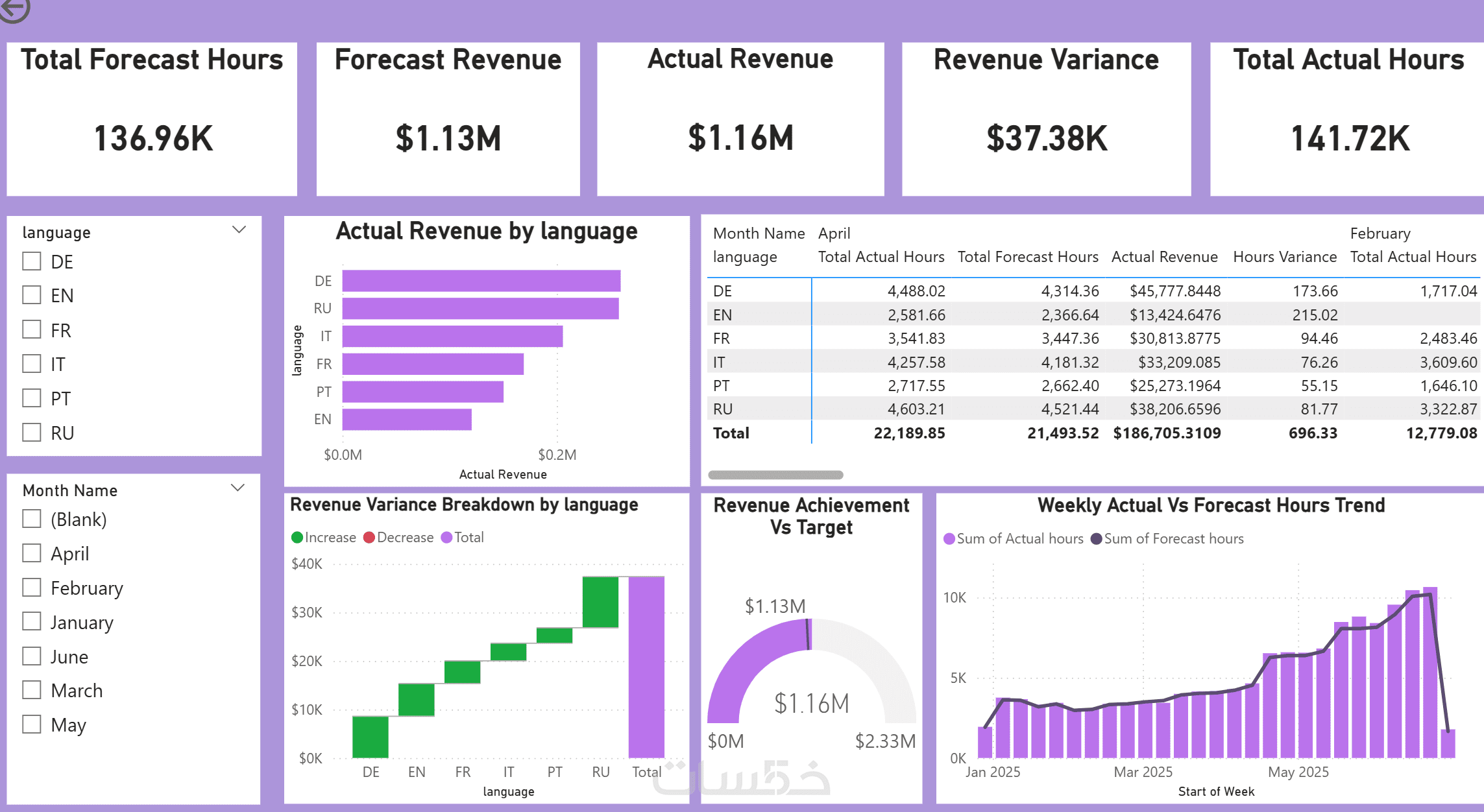Click the Actual Revenue column header
Viewport: 1484px width, 812px height.
point(1164,257)
